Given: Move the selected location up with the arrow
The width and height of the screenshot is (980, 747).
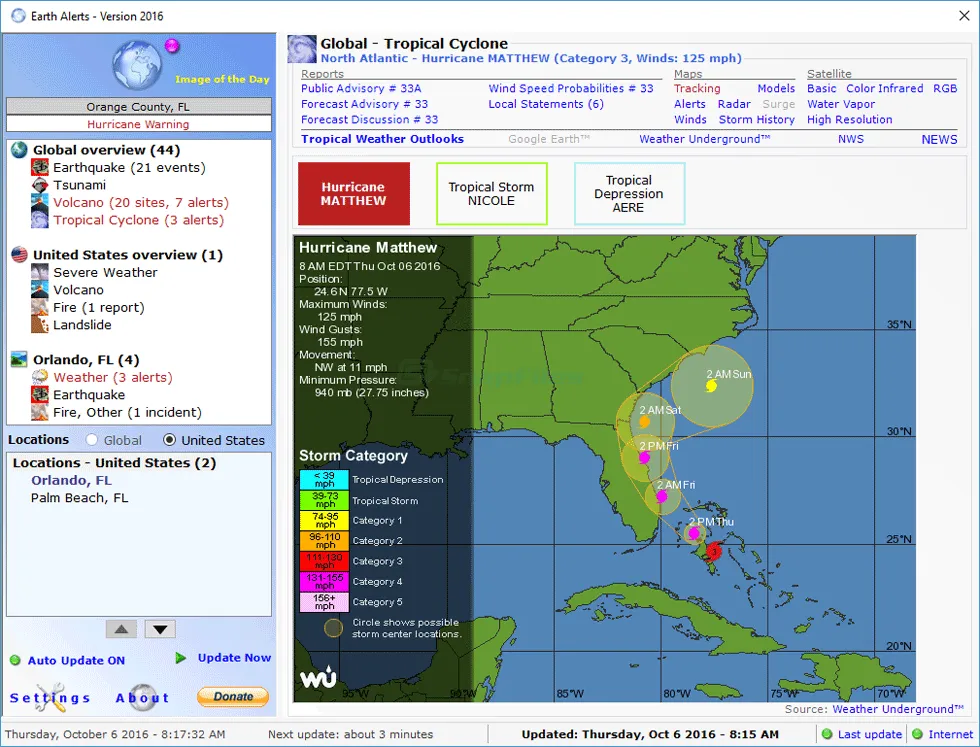Looking at the screenshot, I should [x=121, y=629].
